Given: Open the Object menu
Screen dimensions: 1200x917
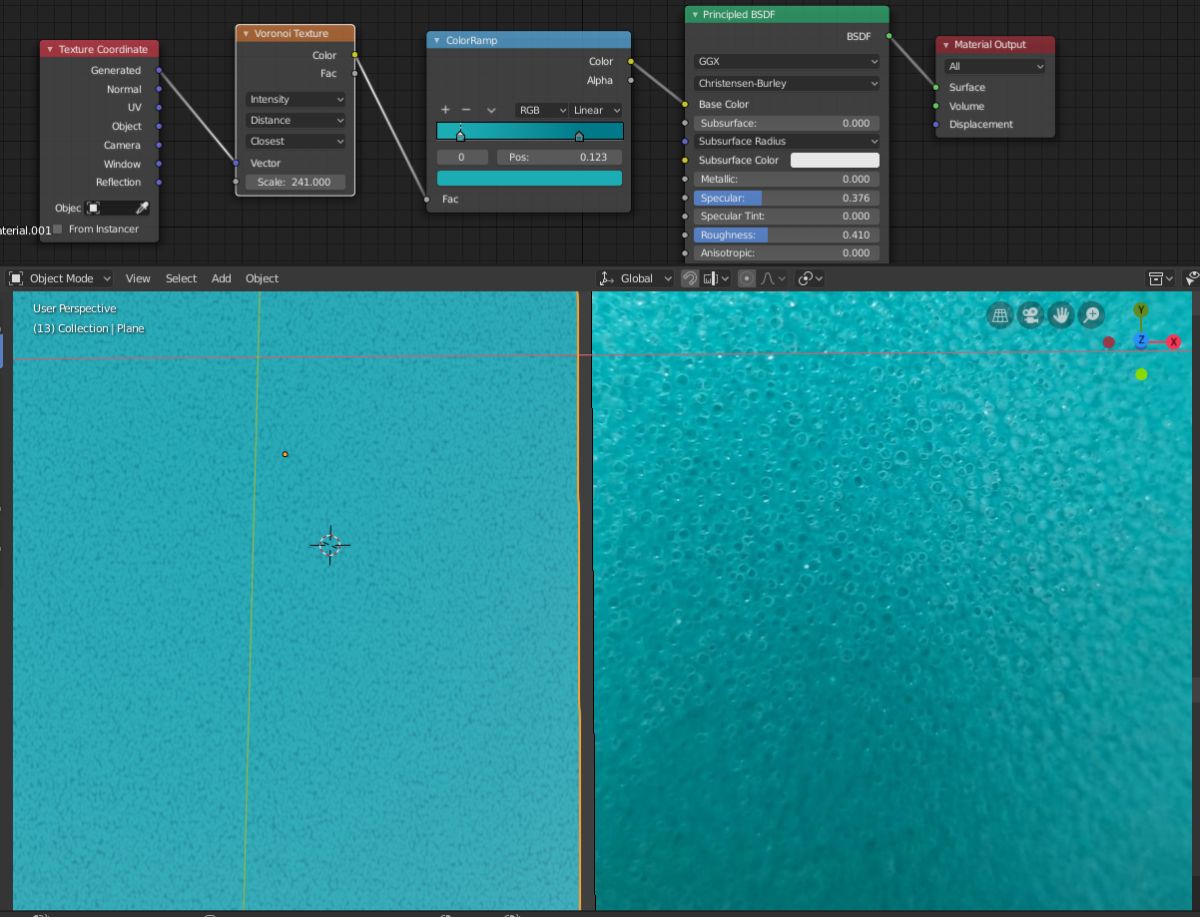Looking at the screenshot, I should coord(262,278).
